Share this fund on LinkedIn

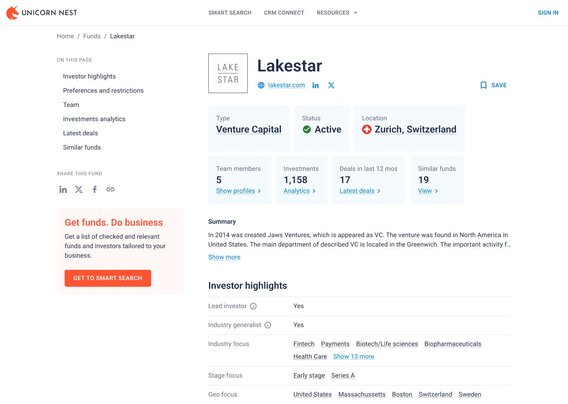click(x=63, y=189)
